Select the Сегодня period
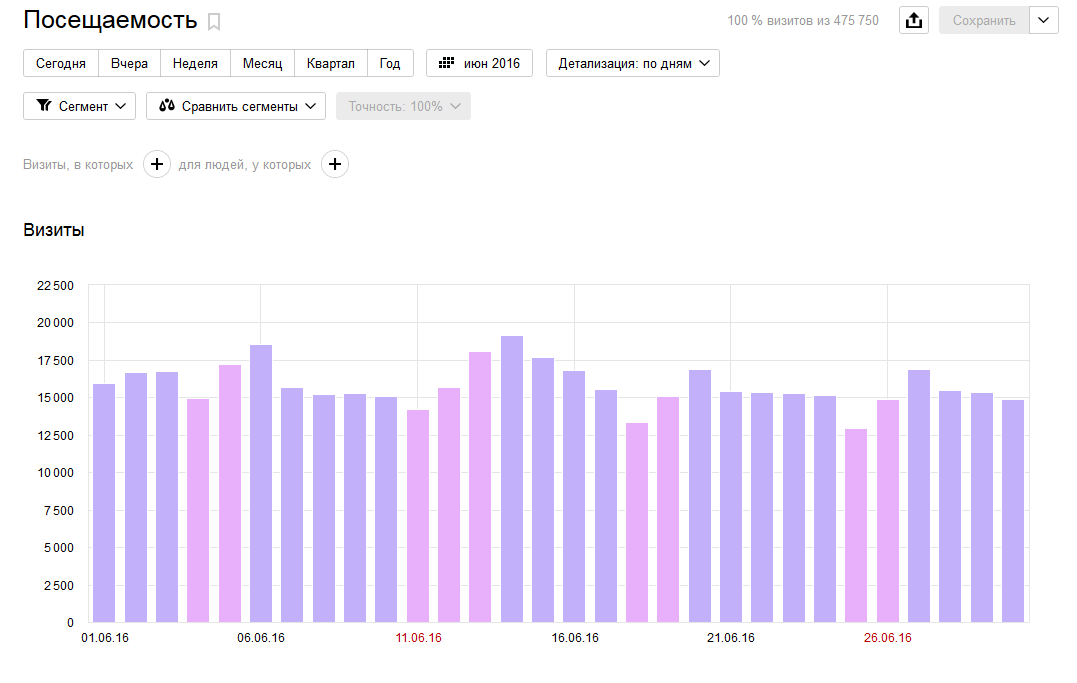Screen dimensions: 1077x683 [61, 63]
